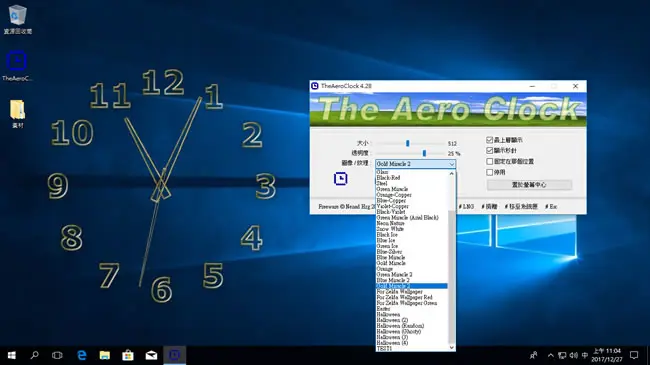Click the # LNG link in footer
The height and width of the screenshot is (365, 650).
click(466, 206)
